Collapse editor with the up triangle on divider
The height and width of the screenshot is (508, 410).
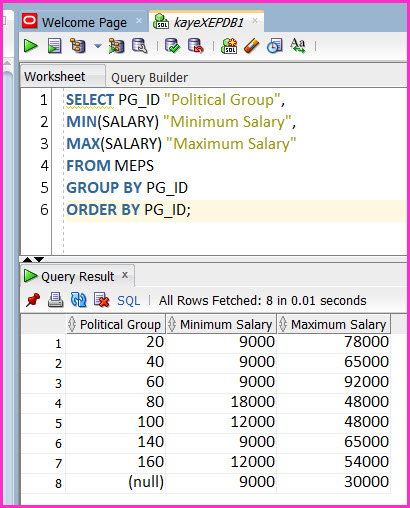27,259
